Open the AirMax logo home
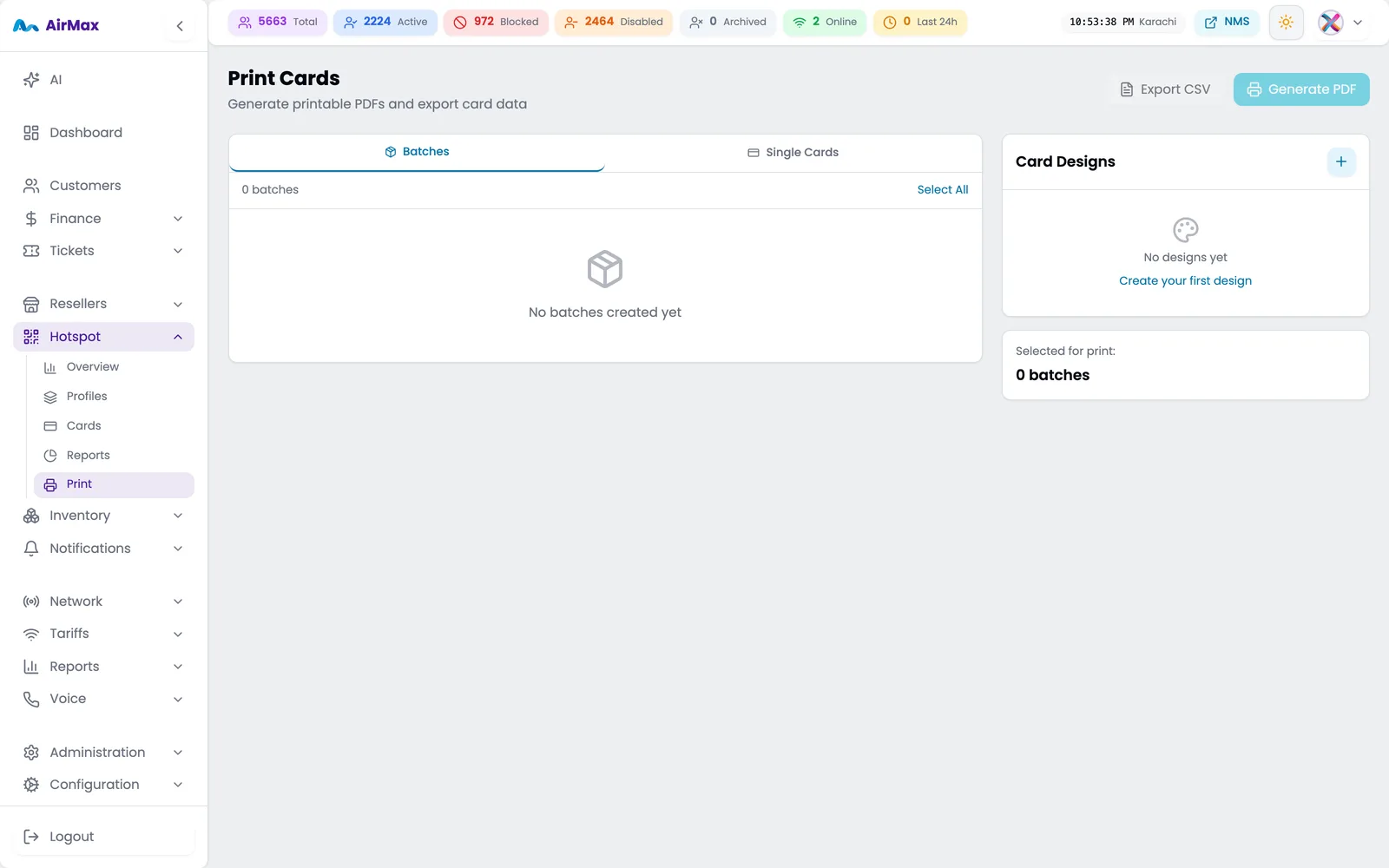 [56, 26]
